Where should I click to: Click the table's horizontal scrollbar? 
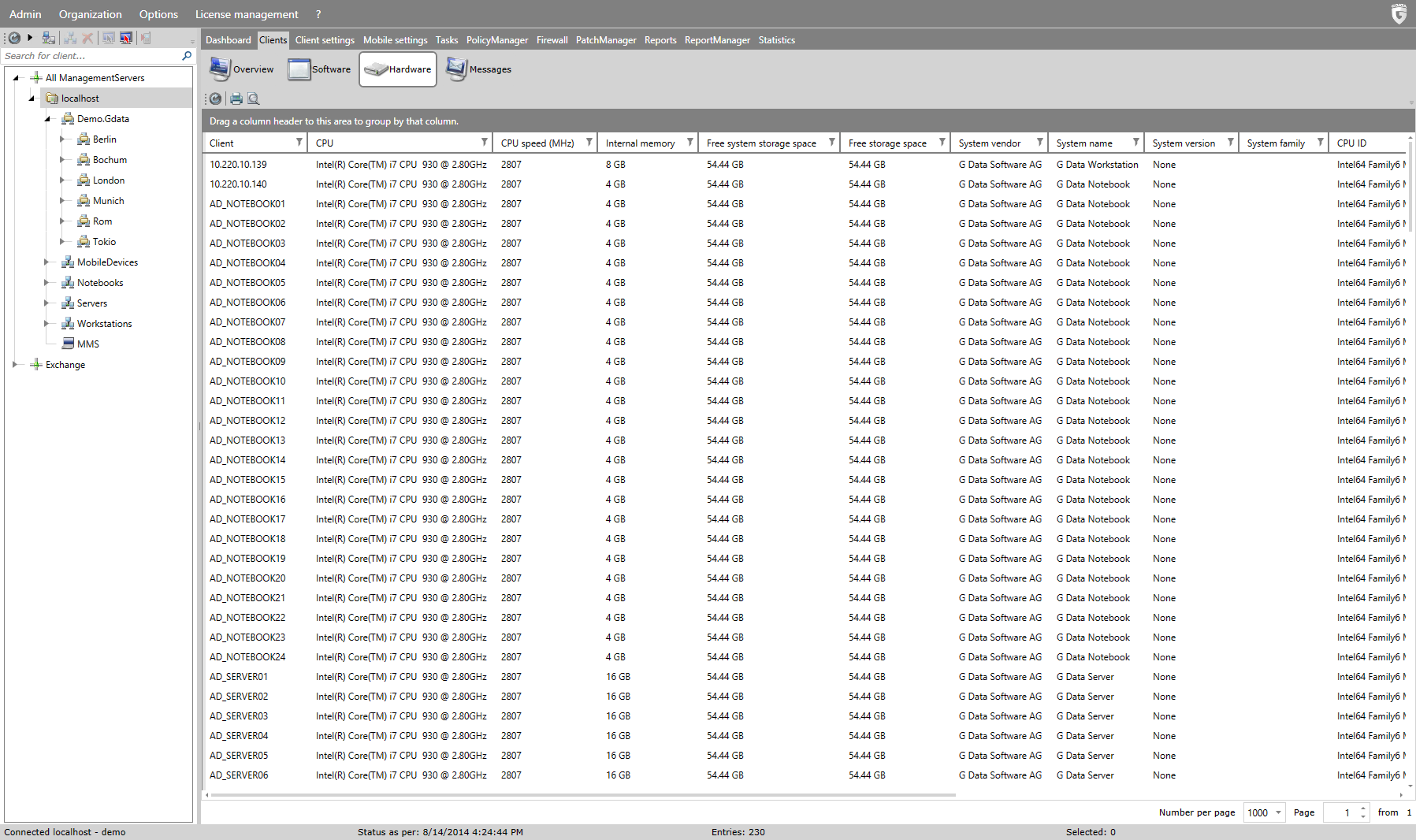pos(583,795)
